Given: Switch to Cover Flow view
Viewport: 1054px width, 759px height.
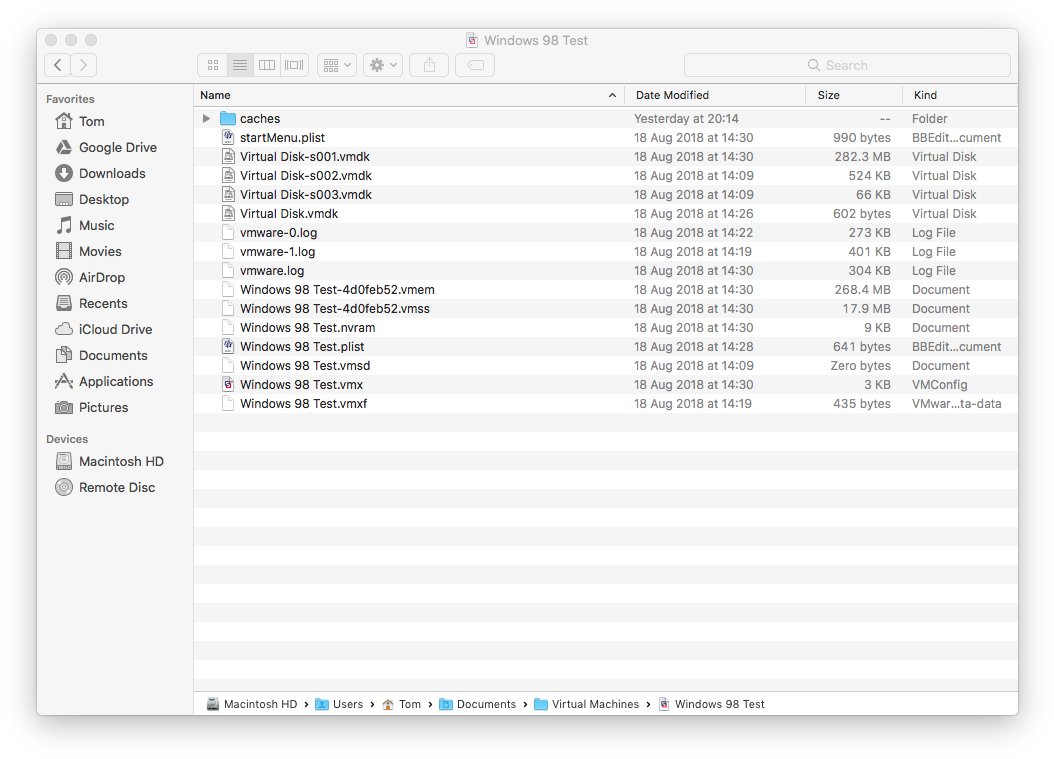Looking at the screenshot, I should 293,64.
